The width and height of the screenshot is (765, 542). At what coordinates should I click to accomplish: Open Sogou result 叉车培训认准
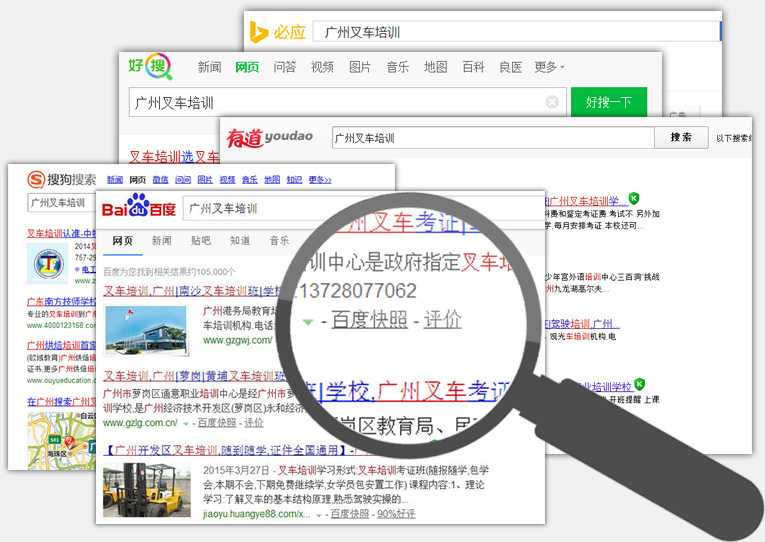tap(61, 234)
